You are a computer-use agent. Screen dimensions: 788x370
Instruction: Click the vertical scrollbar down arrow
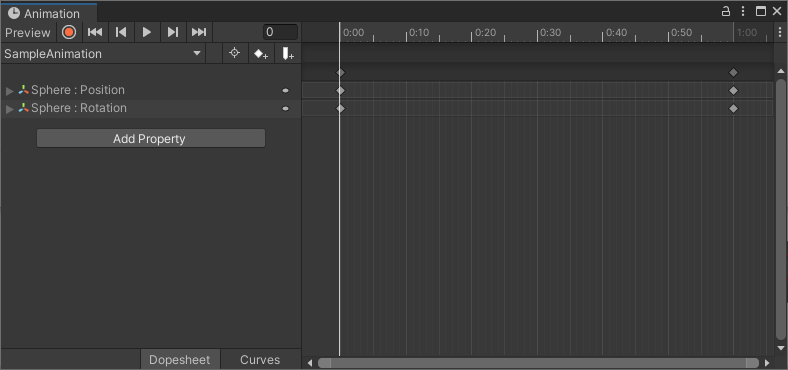pos(780,347)
